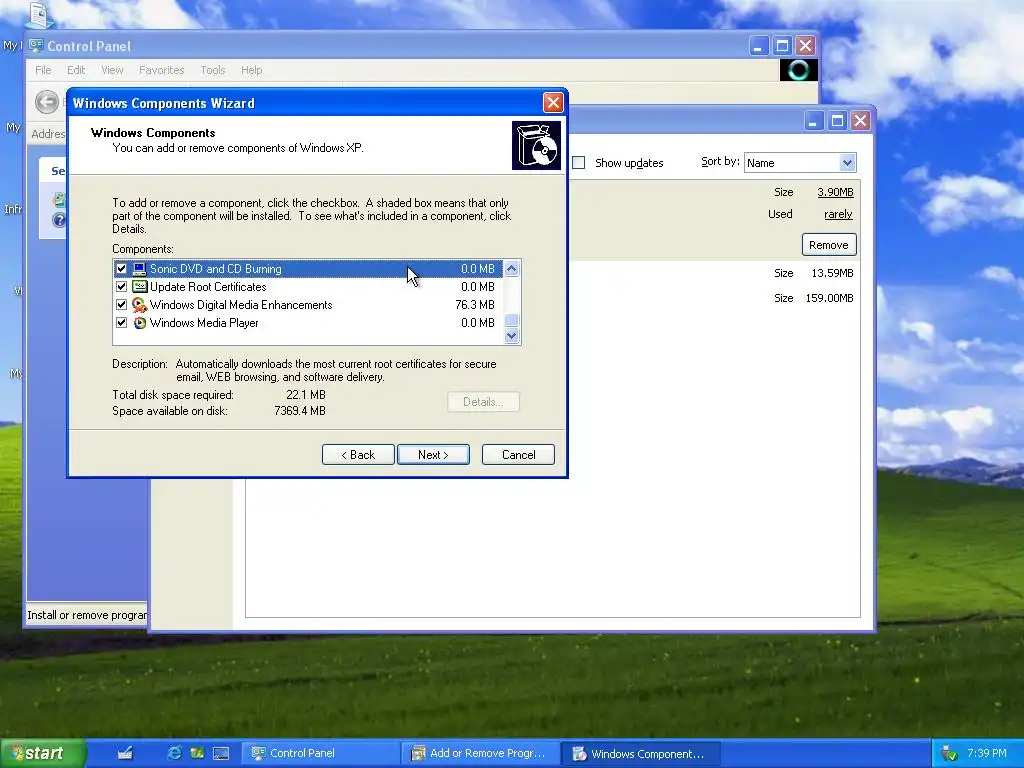Click the 13.59MB program size entry
The image size is (1024, 768).
click(832, 273)
